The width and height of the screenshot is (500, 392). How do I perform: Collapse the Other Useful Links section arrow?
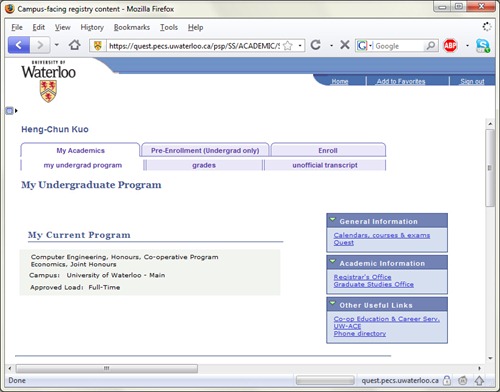pyautogui.click(x=332, y=303)
